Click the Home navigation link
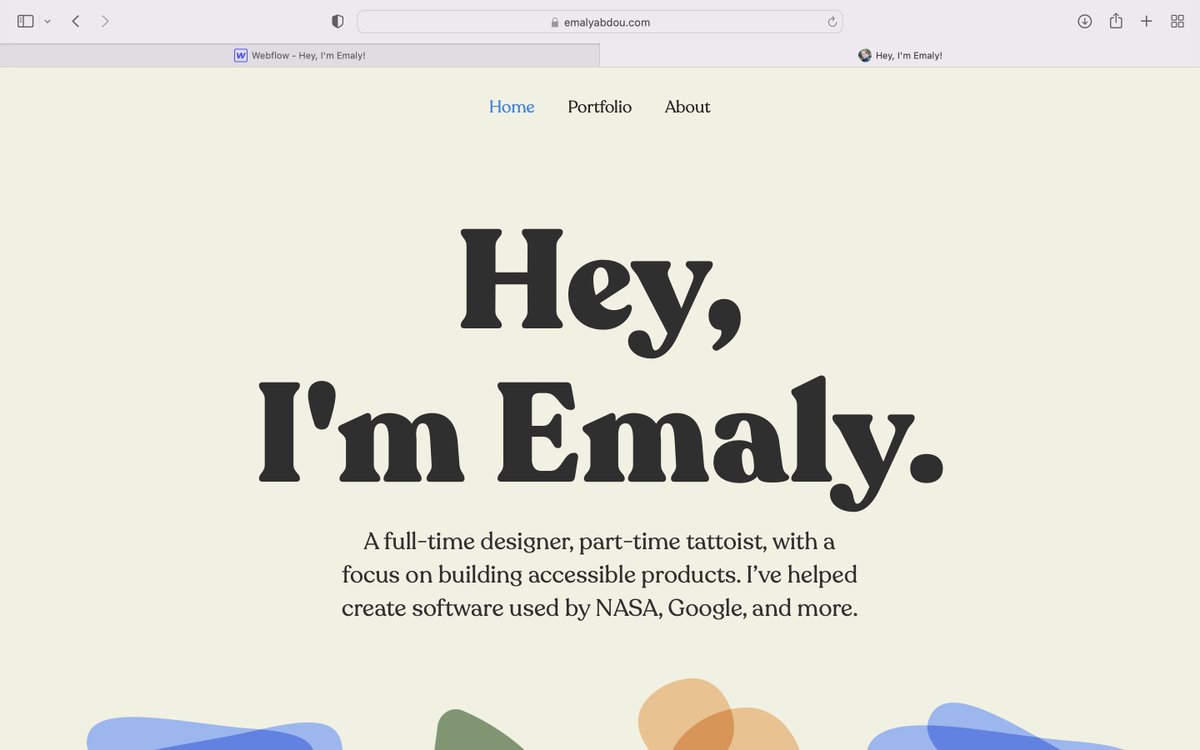The height and width of the screenshot is (750, 1200). coord(511,107)
